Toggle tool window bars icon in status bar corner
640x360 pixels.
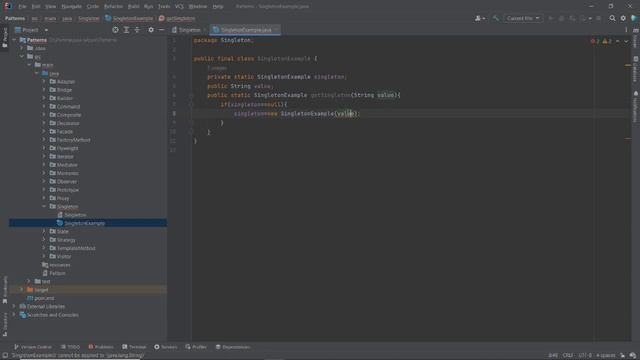4,356
